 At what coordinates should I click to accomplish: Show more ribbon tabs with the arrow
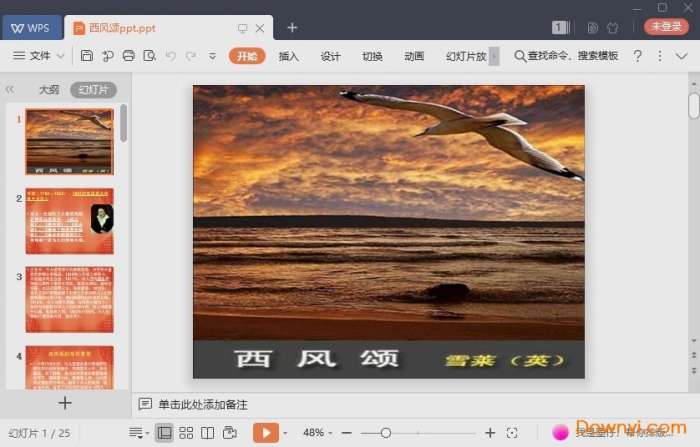(494, 56)
